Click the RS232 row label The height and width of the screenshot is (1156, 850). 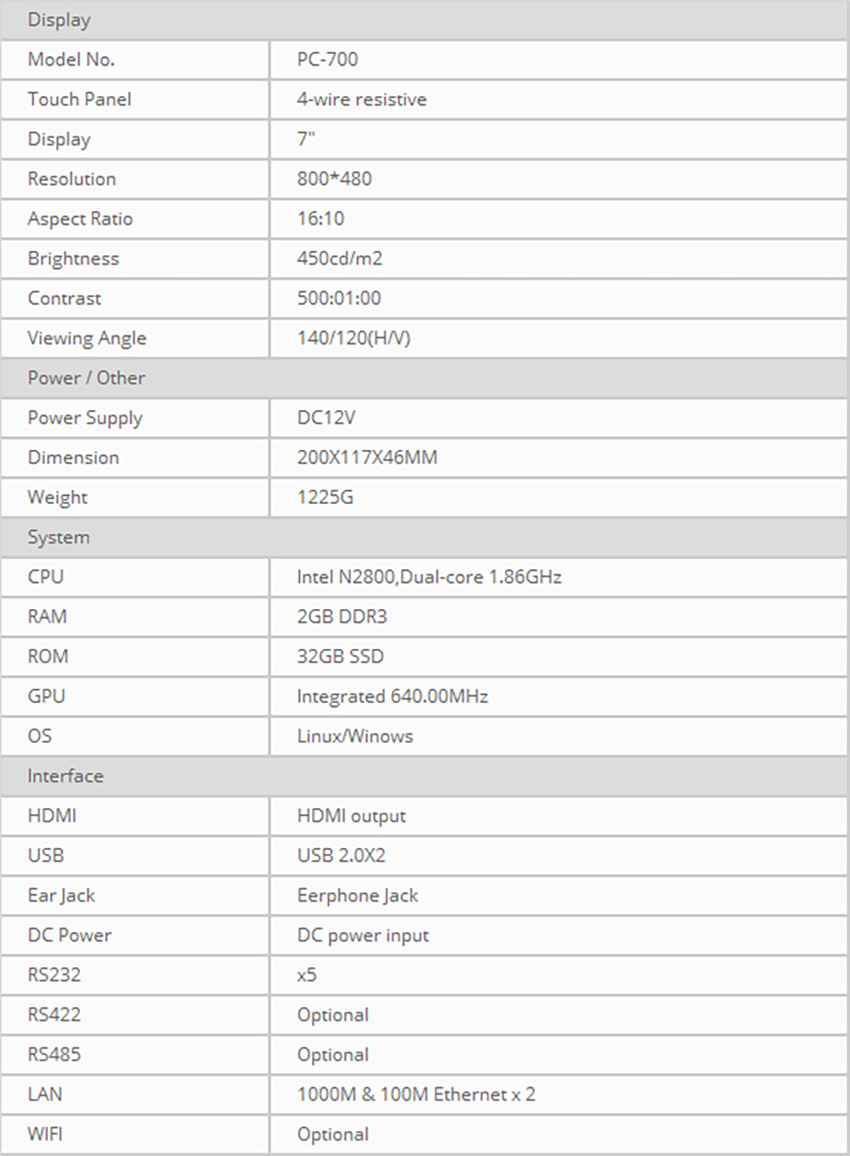point(54,975)
